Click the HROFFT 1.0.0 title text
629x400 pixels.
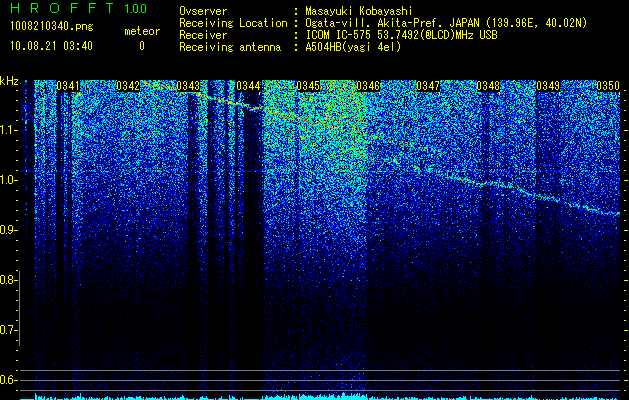pyautogui.click(x=79, y=8)
